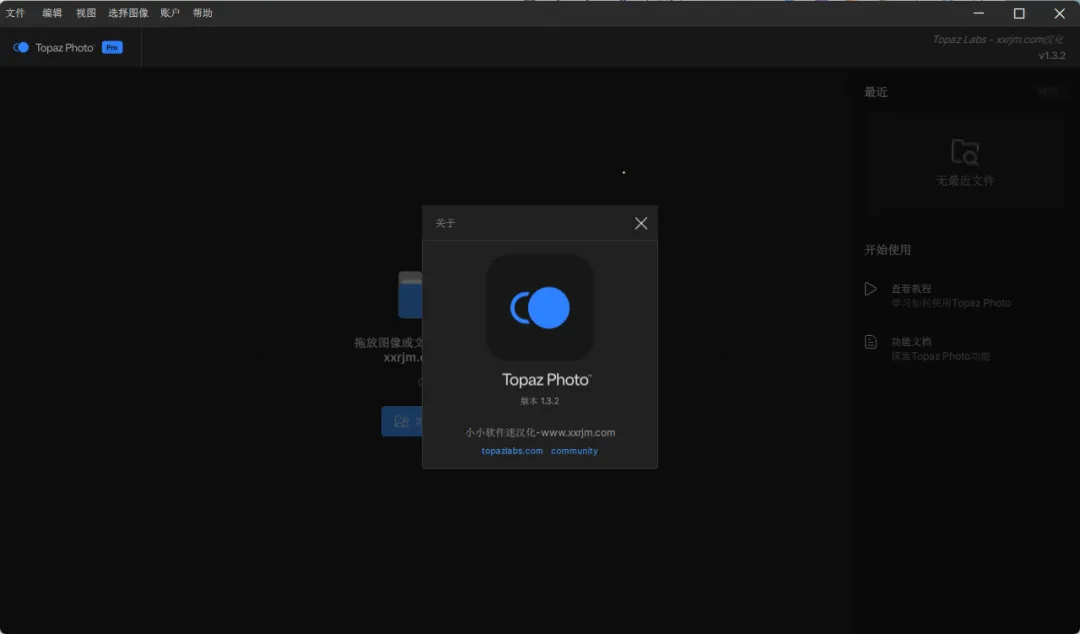1080x634 pixels.
Task: Click the 最近 heading
Action: pyautogui.click(x=875, y=92)
